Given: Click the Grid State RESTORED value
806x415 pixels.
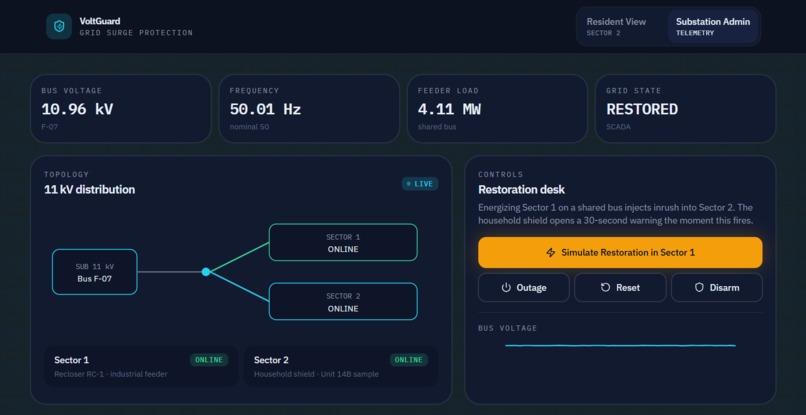Looking at the screenshot, I should (x=642, y=109).
